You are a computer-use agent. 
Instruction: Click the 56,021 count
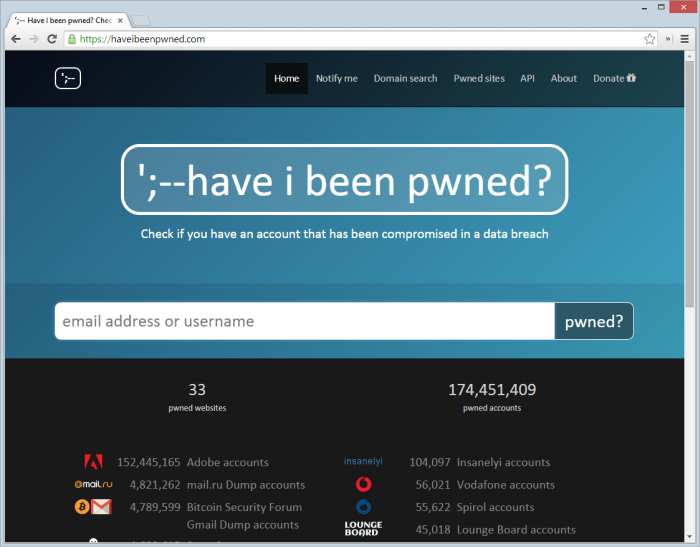tap(433, 485)
